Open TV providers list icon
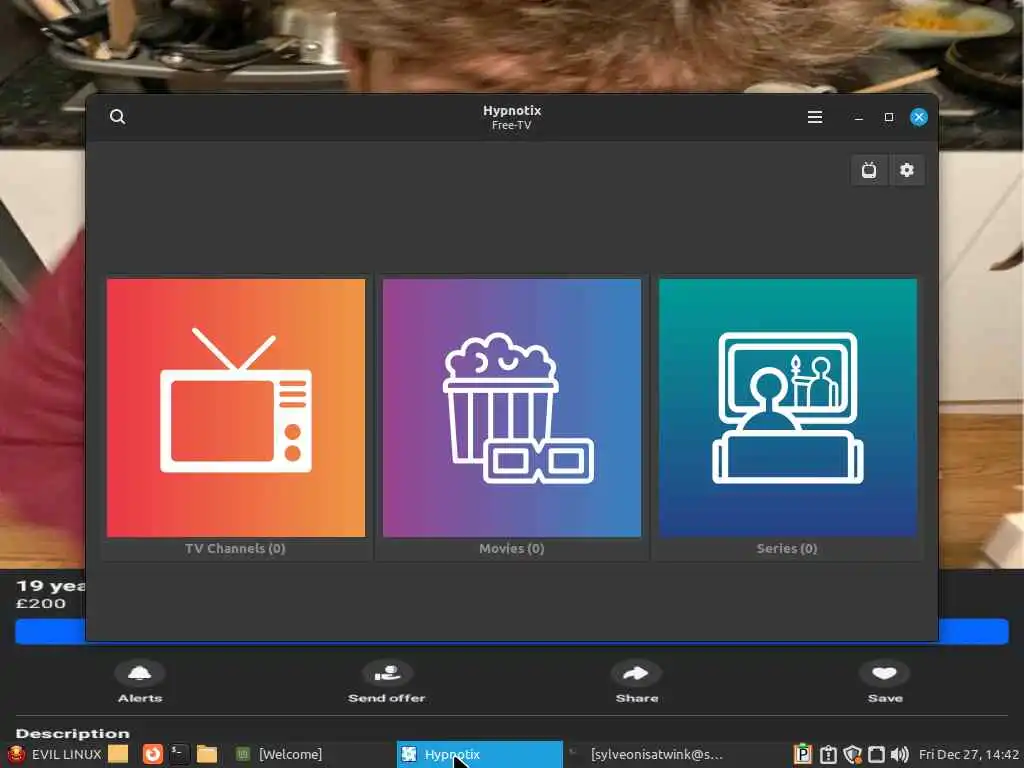Screen dimensions: 1024x768 (x=869, y=170)
